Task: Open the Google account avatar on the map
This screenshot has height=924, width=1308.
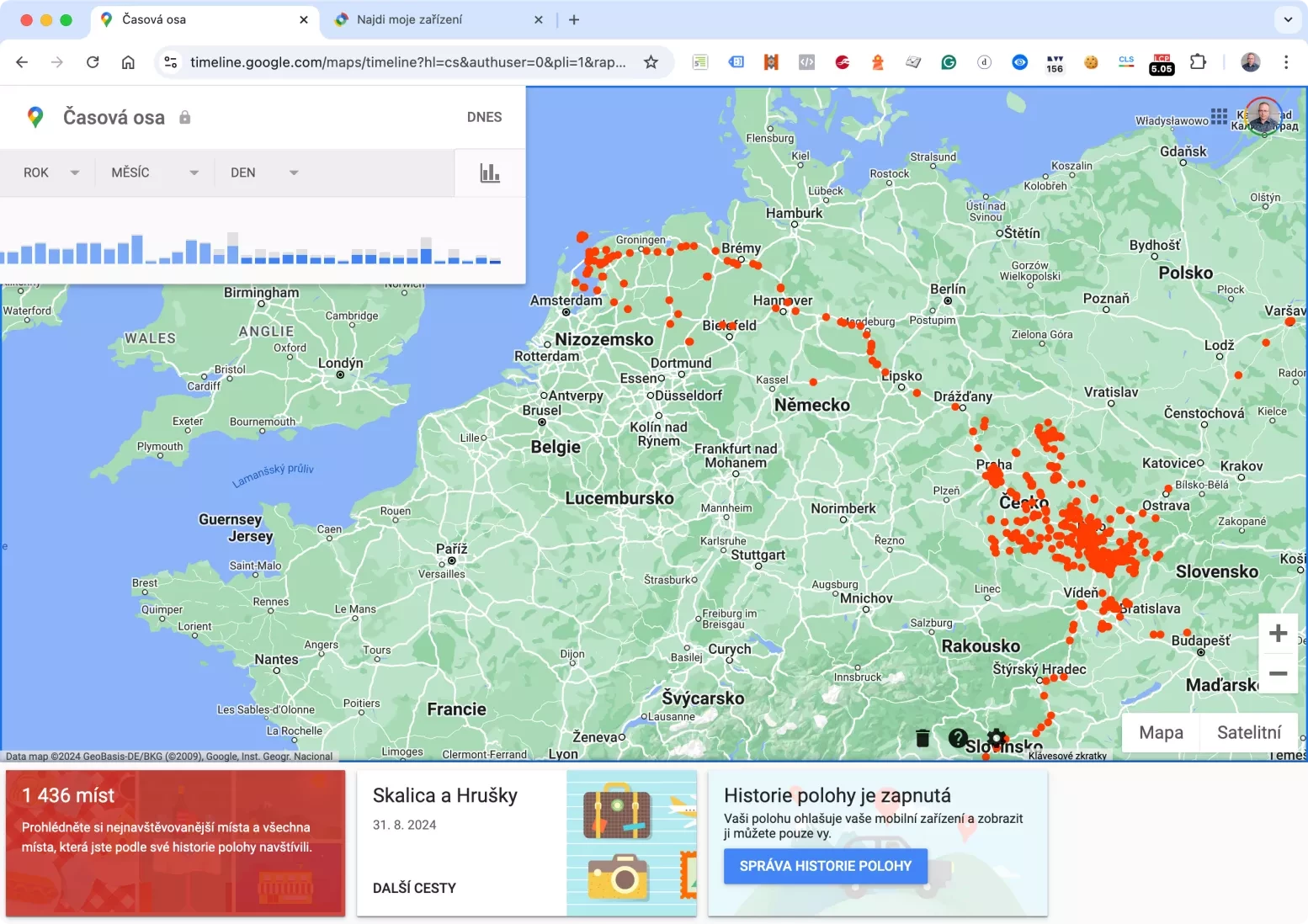Action: (1263, 116)
